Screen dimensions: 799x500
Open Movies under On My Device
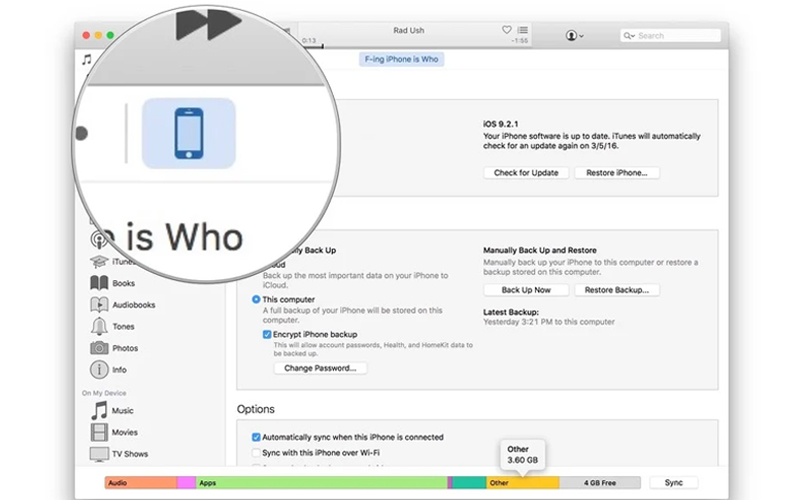point(114,432)
